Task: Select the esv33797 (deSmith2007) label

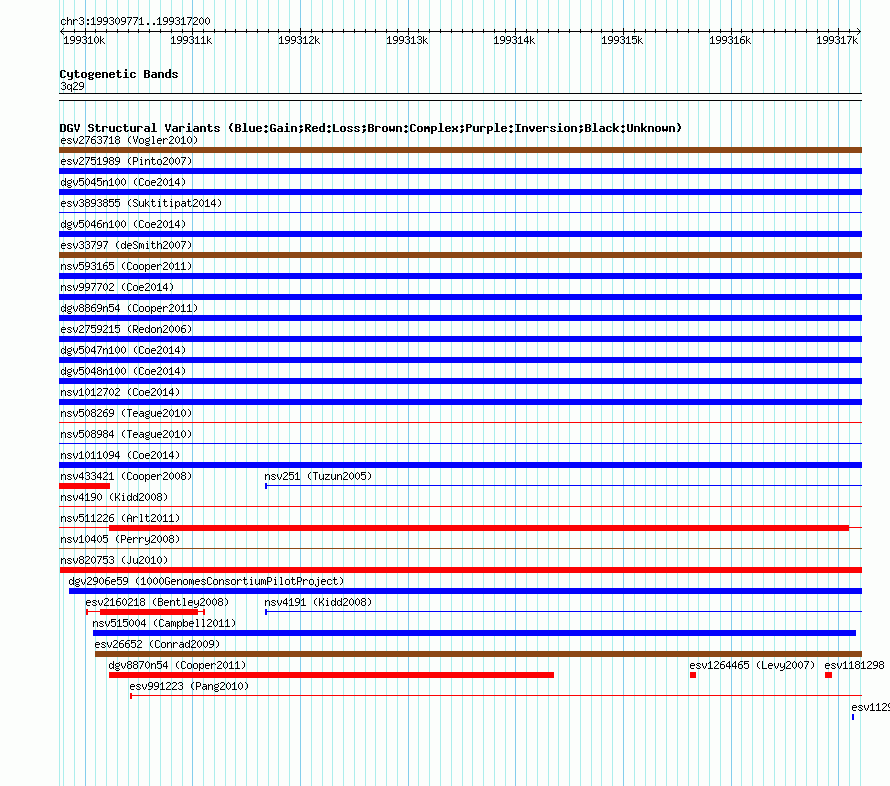Action: [126, 245]
